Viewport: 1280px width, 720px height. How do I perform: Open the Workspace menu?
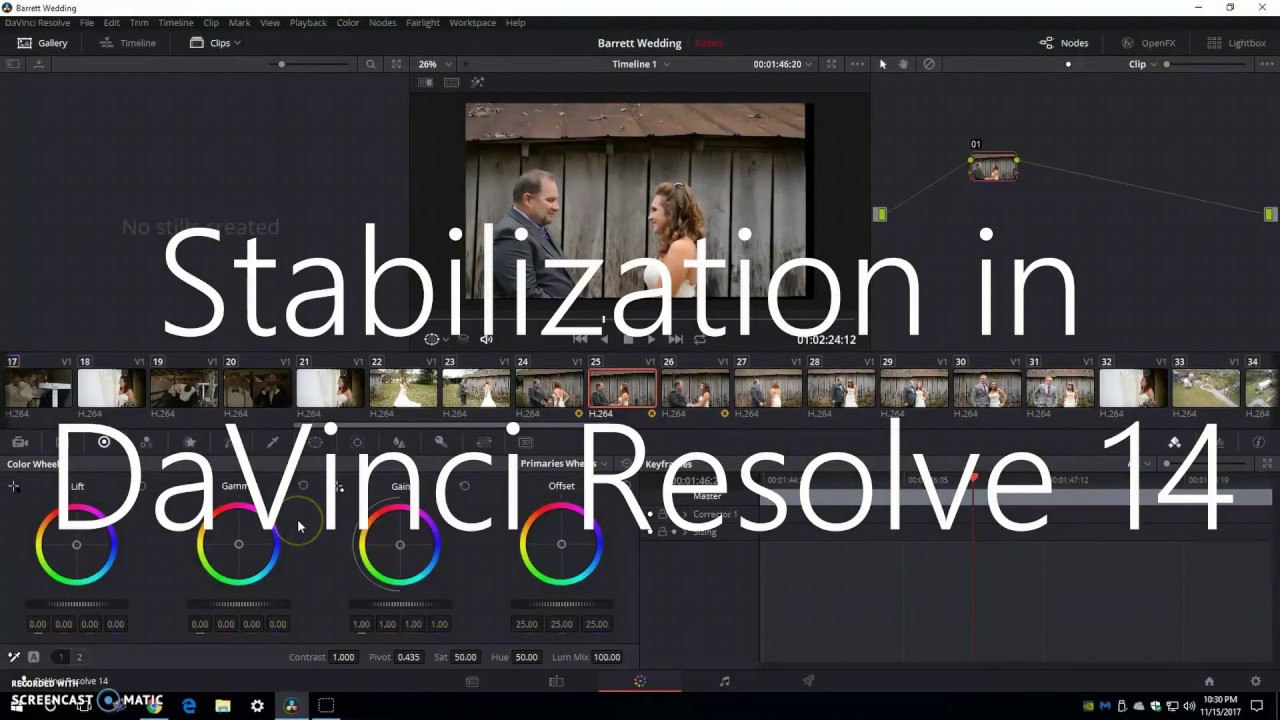472,22
